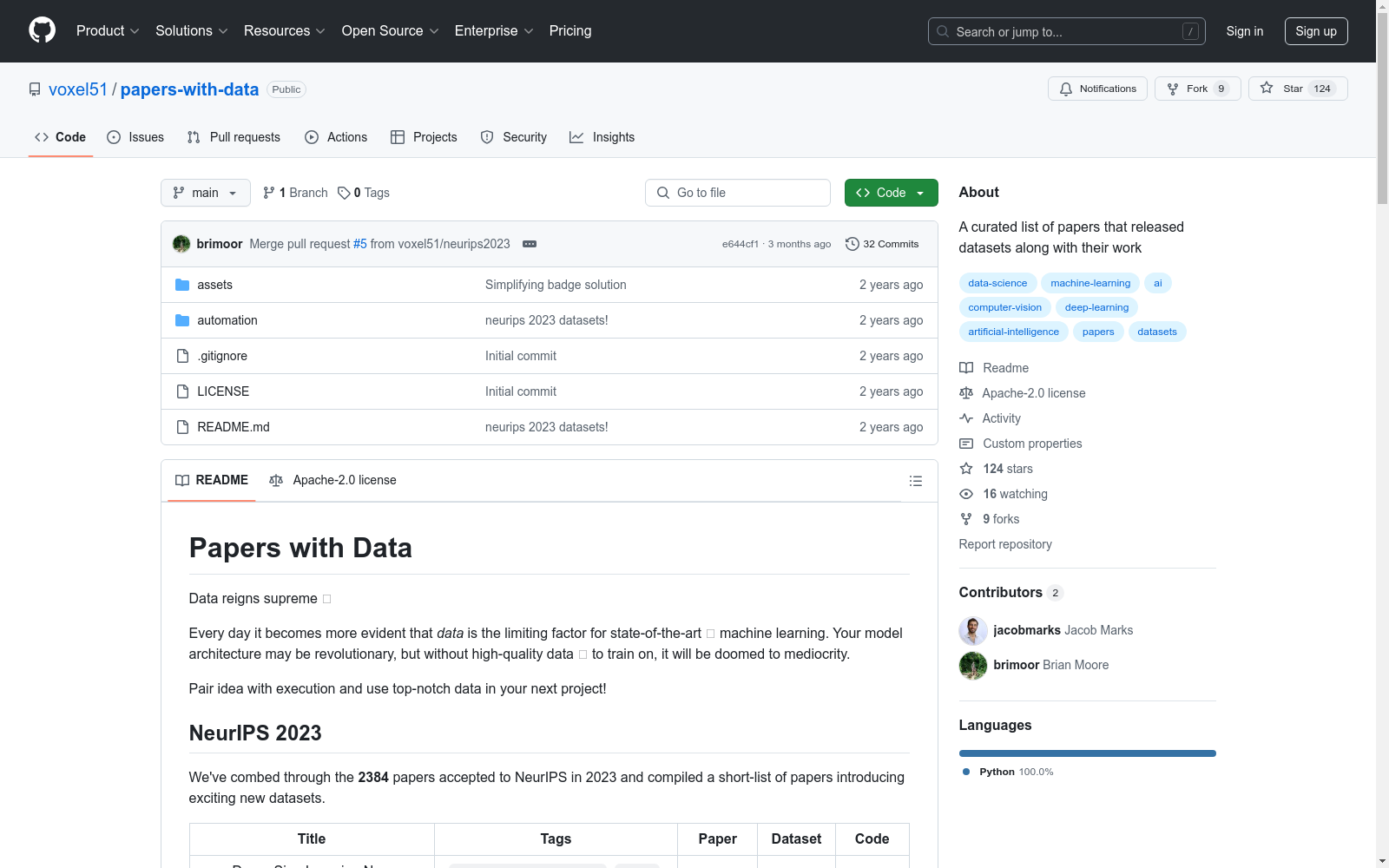Image resolution: width=1389 pixels, height=868 pixels.
Task: Click the LICENSE file icon
Action: pos(182,391)
